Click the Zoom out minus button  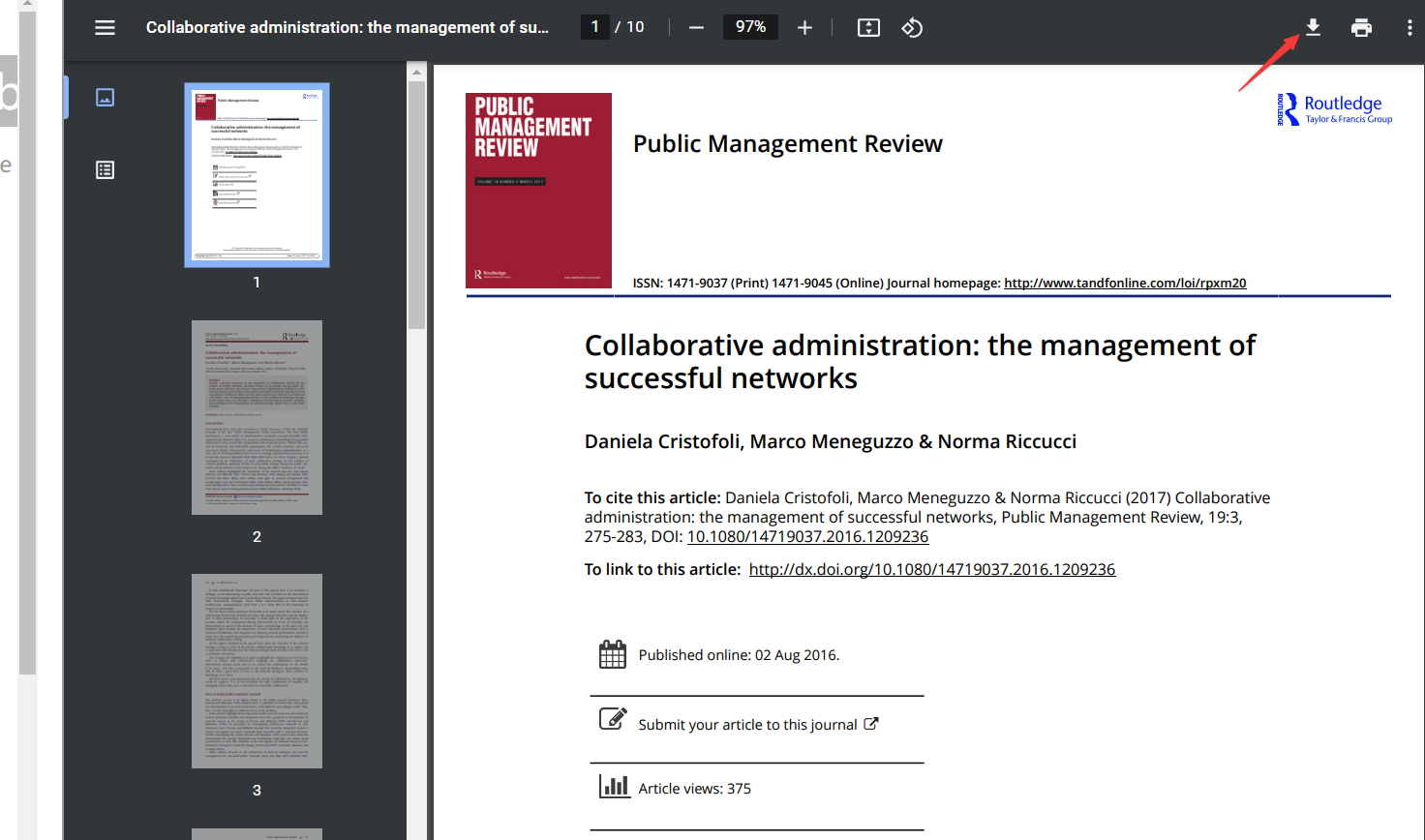point(696,28)
